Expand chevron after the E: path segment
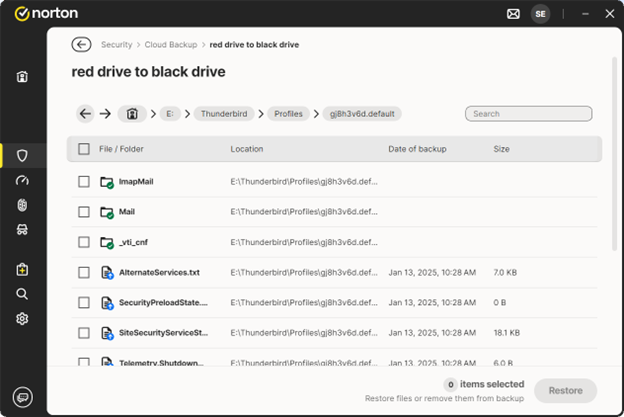This screenshot has height=417, width=624. 186,114
